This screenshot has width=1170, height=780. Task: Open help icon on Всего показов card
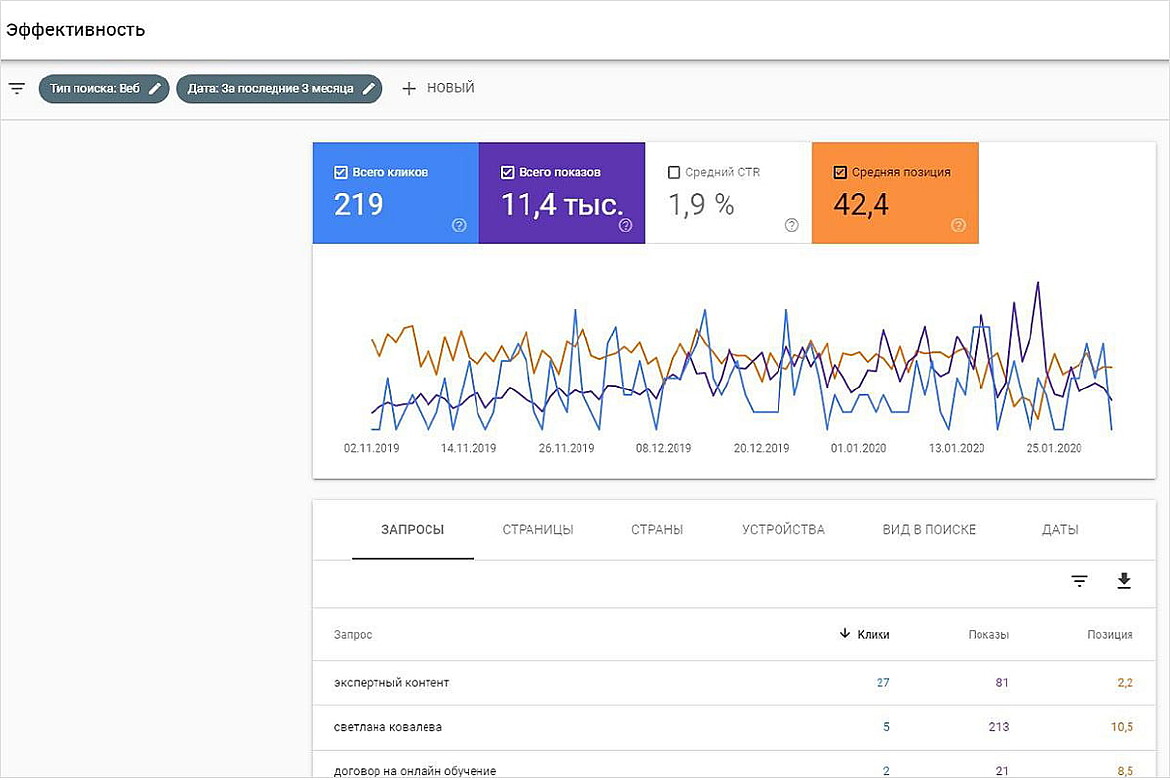coord(625,225)
